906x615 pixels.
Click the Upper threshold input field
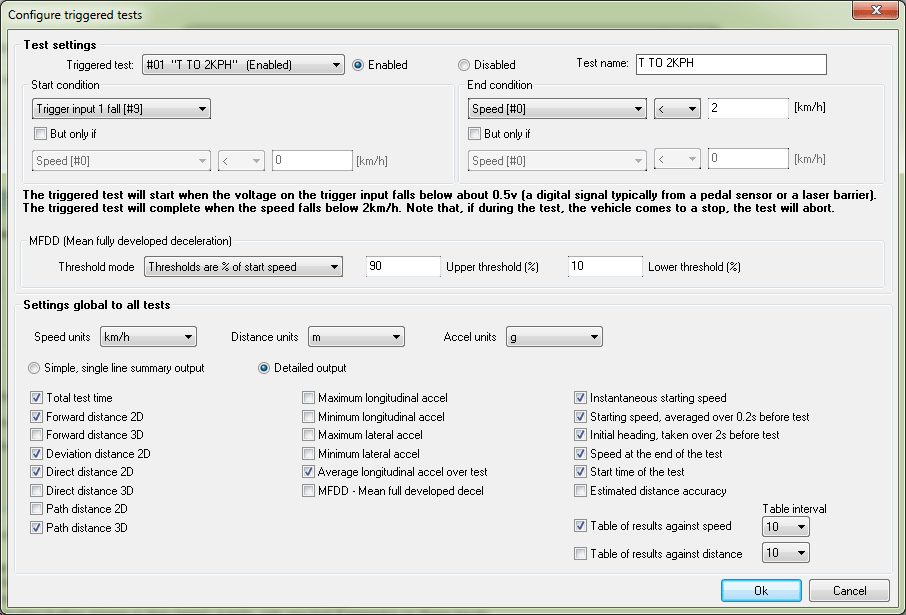point(403,266)
